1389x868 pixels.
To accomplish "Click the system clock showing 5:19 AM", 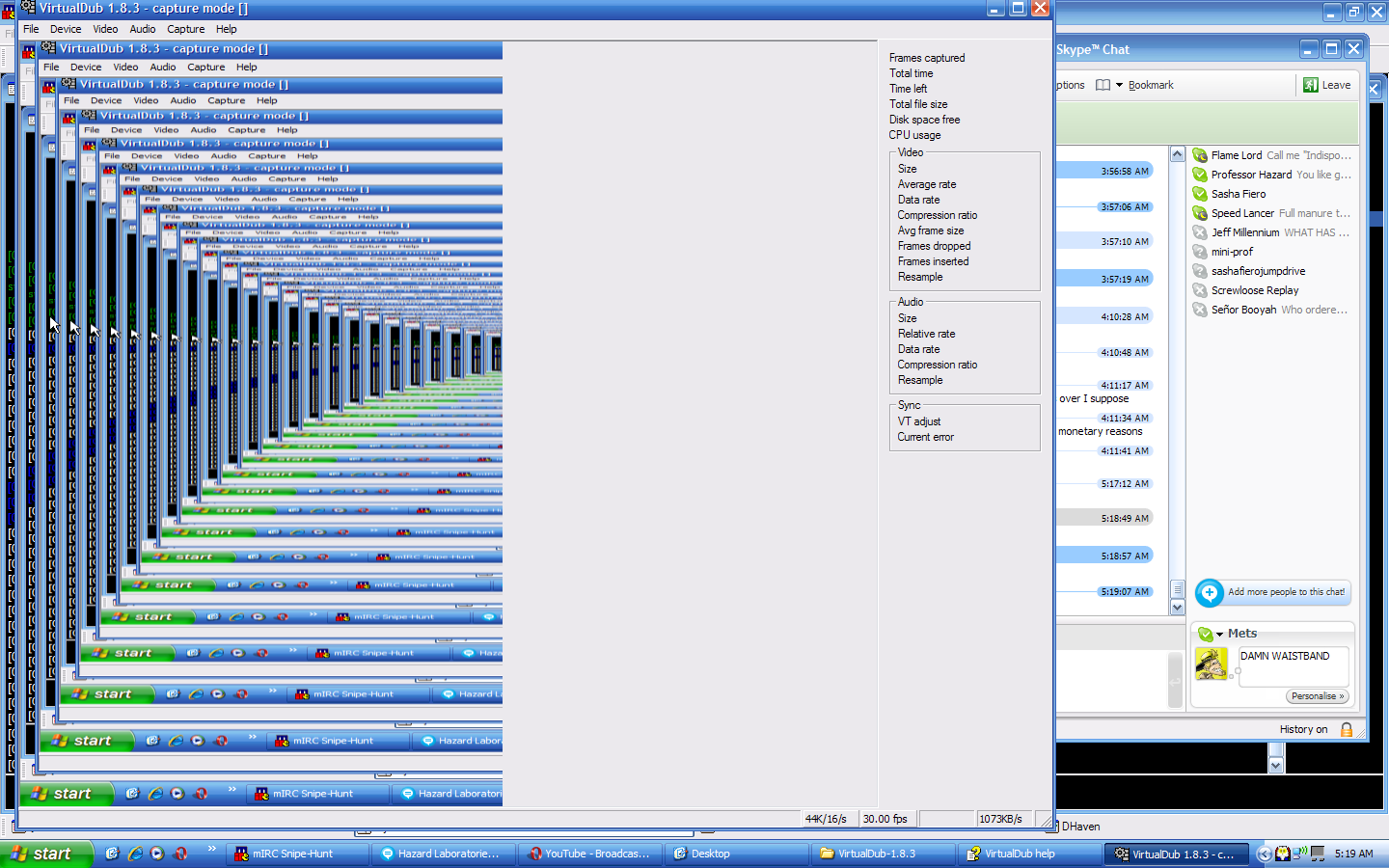I will pyautogui.click(x=1353, y=854).
